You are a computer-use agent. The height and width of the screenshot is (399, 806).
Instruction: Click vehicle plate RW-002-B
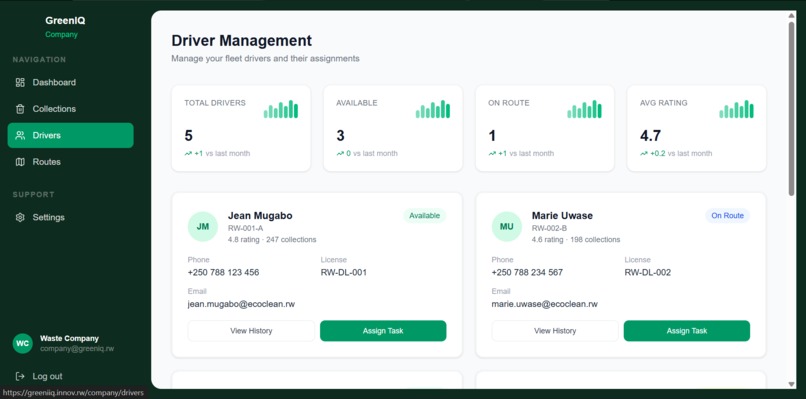tap(549, 228)
